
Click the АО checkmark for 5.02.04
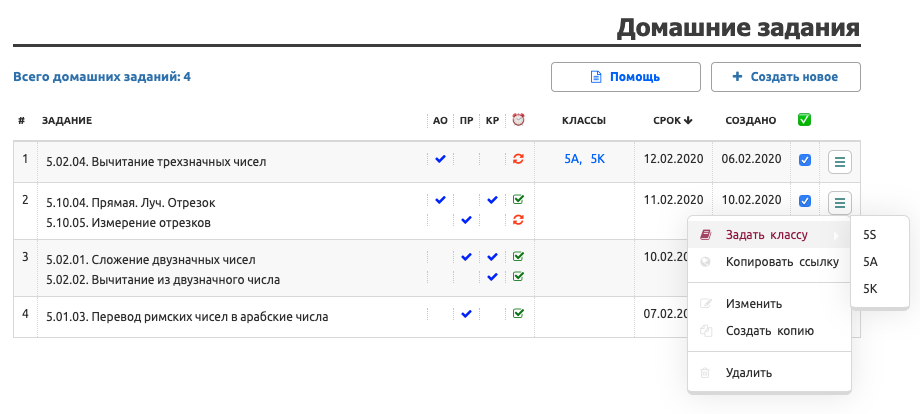[440, 159]
